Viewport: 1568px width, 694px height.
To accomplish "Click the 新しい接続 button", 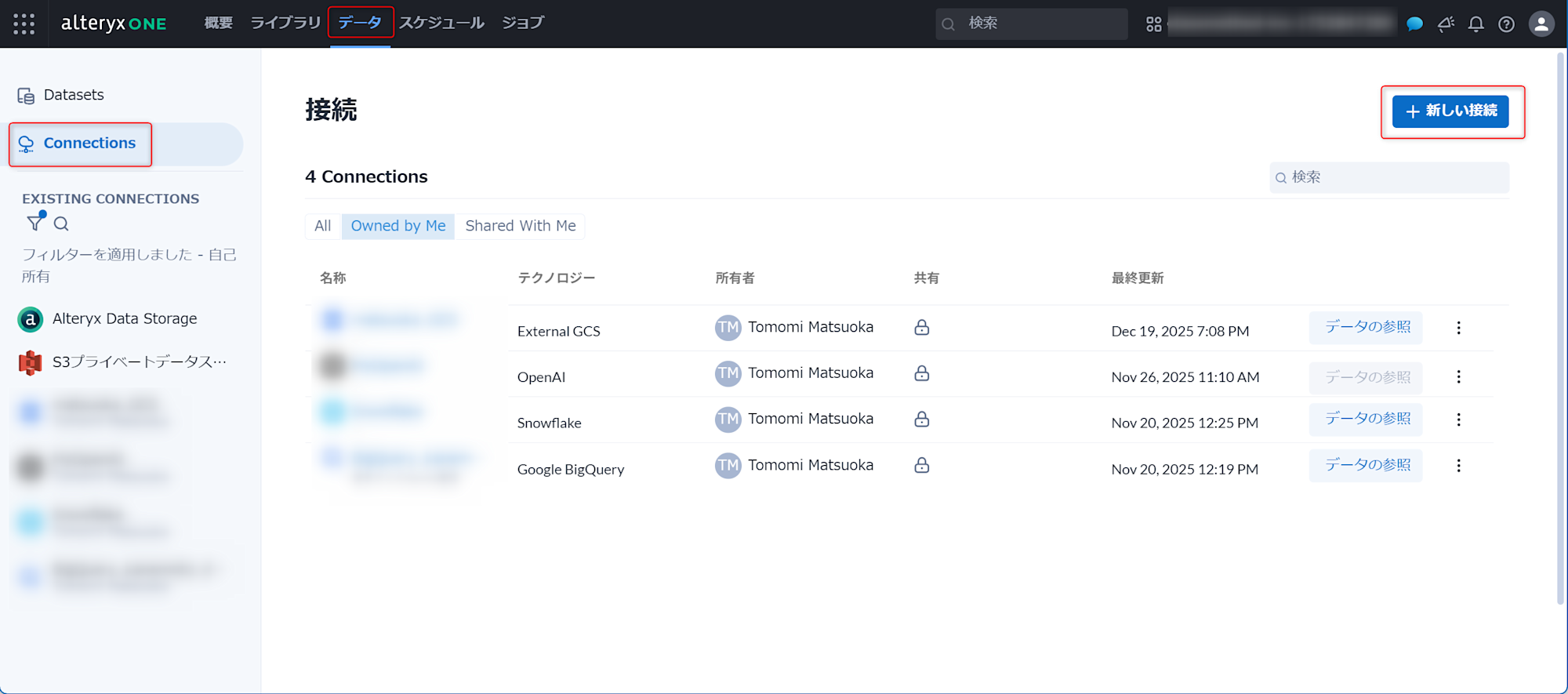I will (x=1450, y=111).
